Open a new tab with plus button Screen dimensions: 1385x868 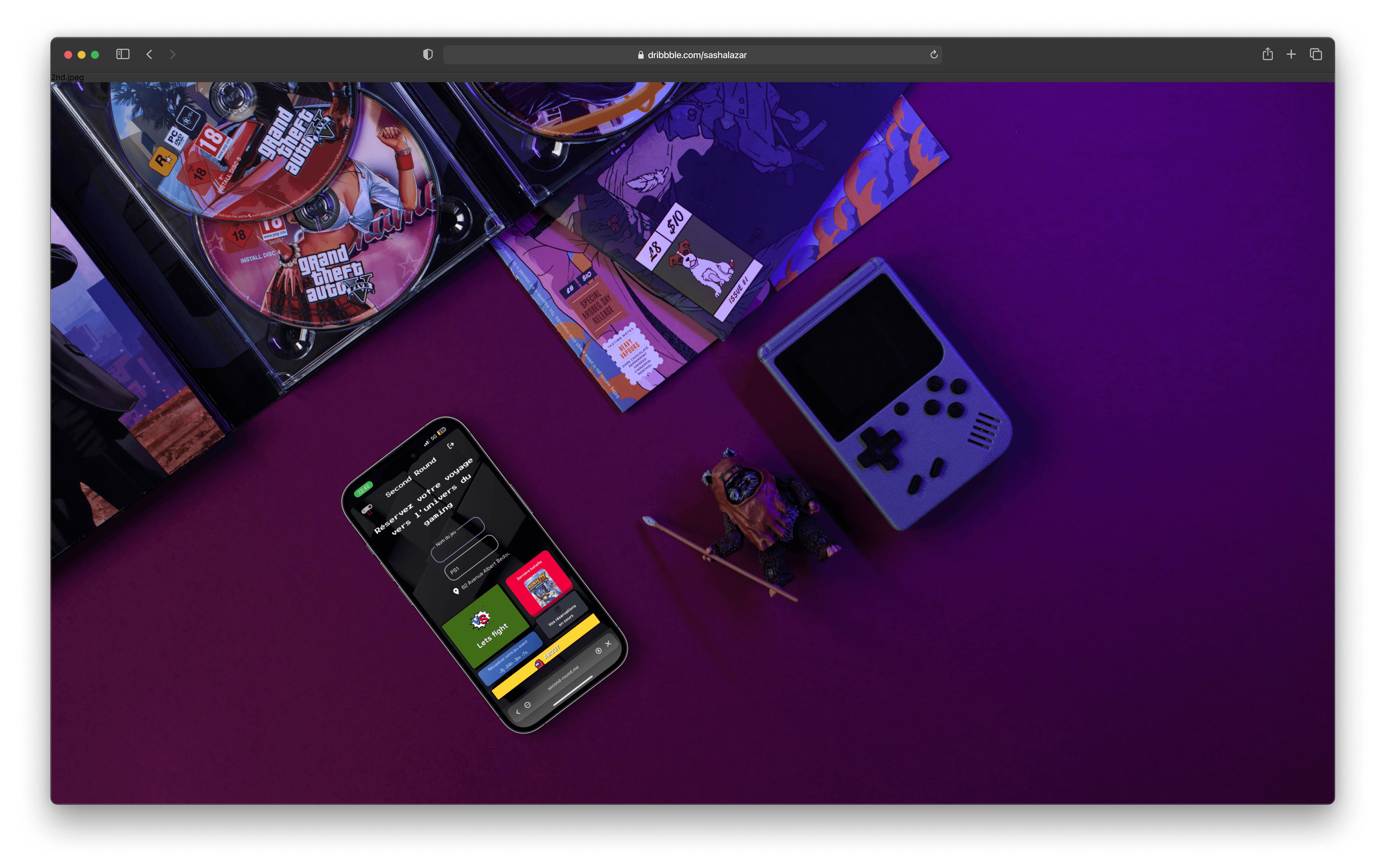pos(1291,54)
